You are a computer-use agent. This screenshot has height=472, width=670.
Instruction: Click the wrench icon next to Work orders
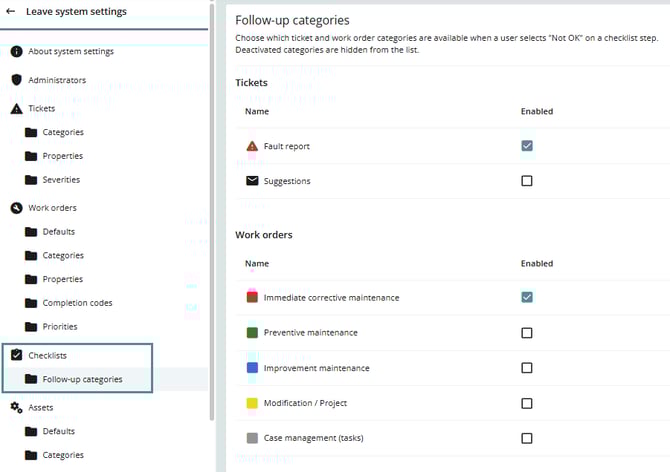[16, 208]
